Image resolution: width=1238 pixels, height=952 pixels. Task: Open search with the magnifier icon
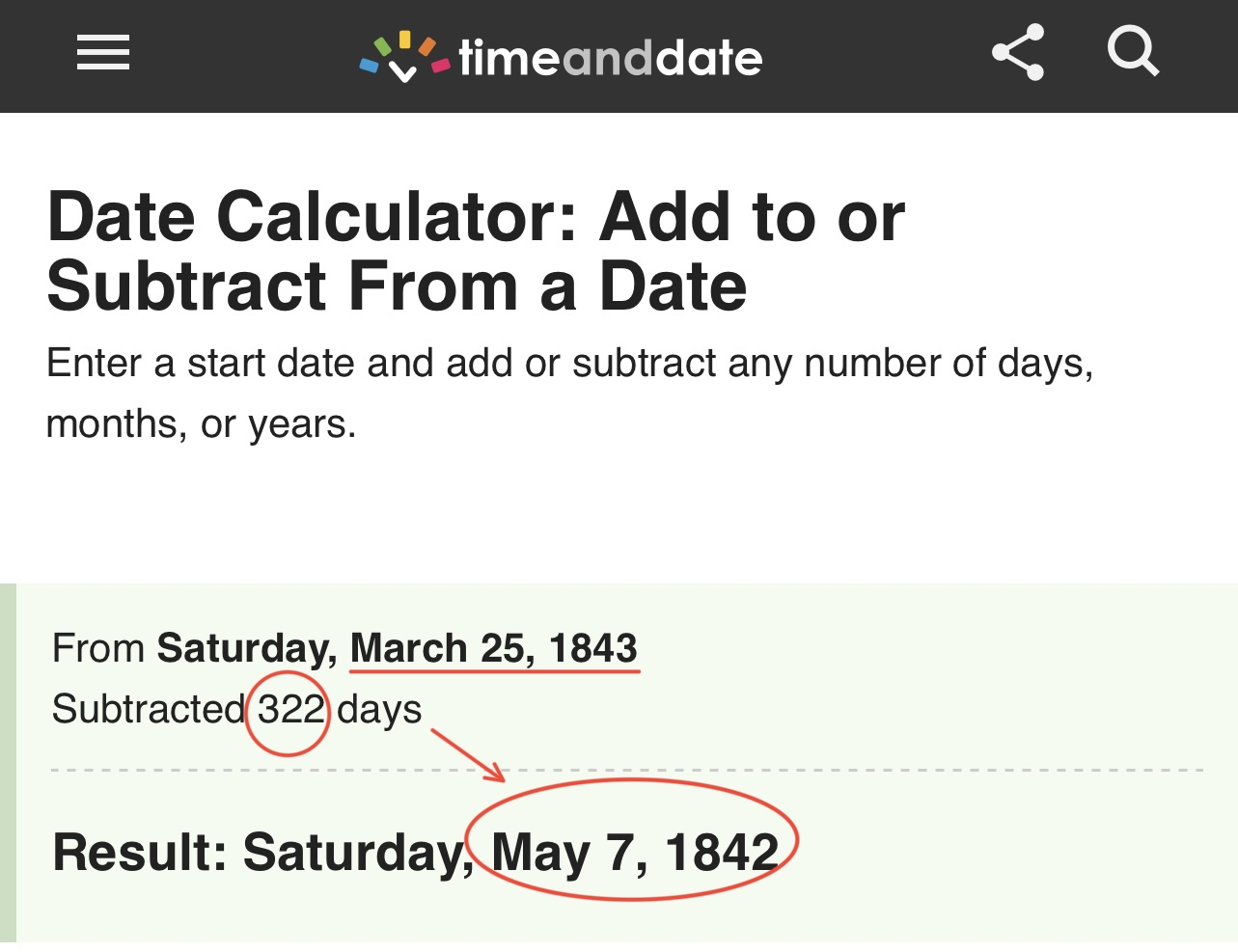(1132, 51)
